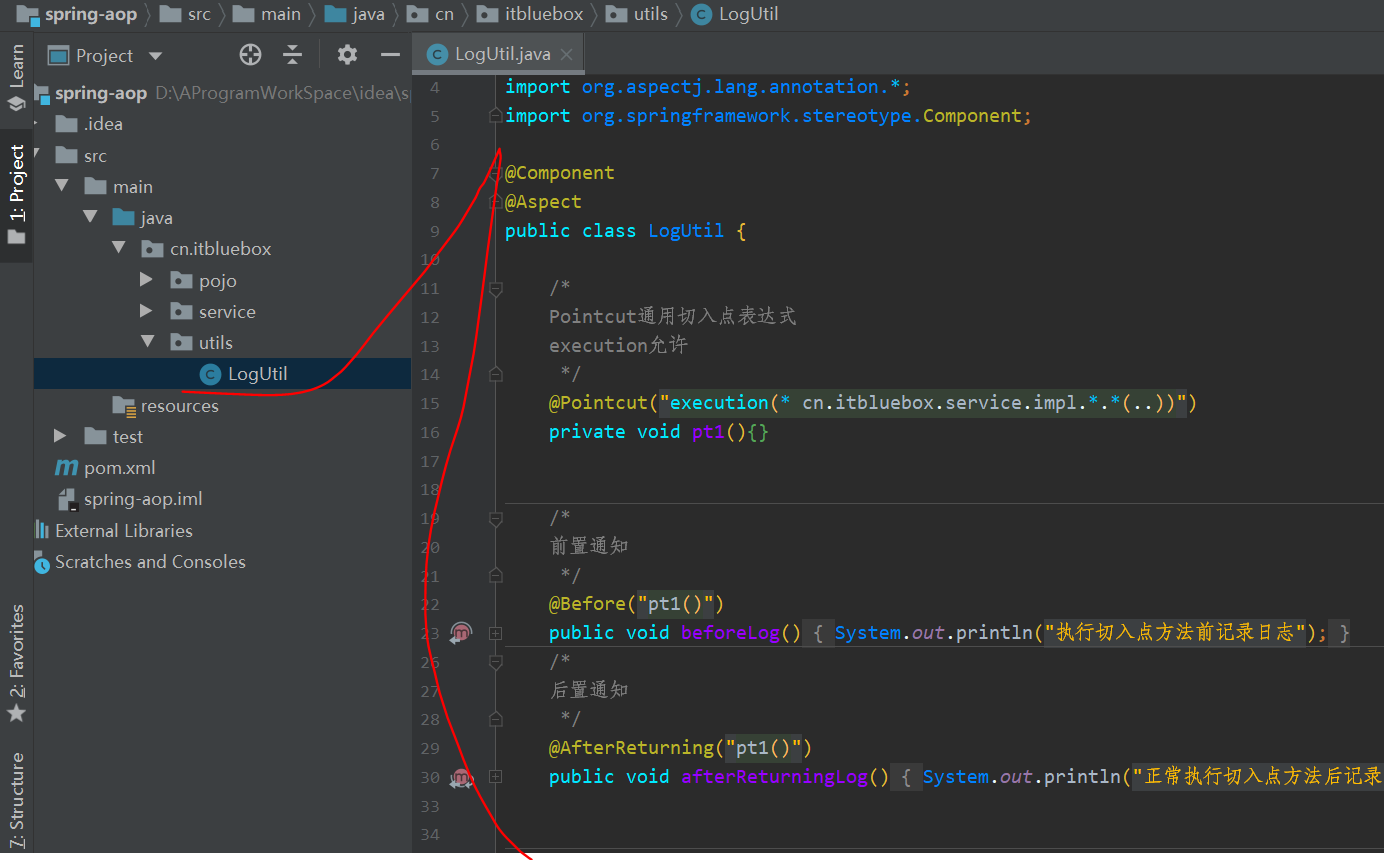Click utils breadcrumb in navigation bar
Viewport: 1384px width, 860px height.
pyautogui.click(x=637, y=14)
